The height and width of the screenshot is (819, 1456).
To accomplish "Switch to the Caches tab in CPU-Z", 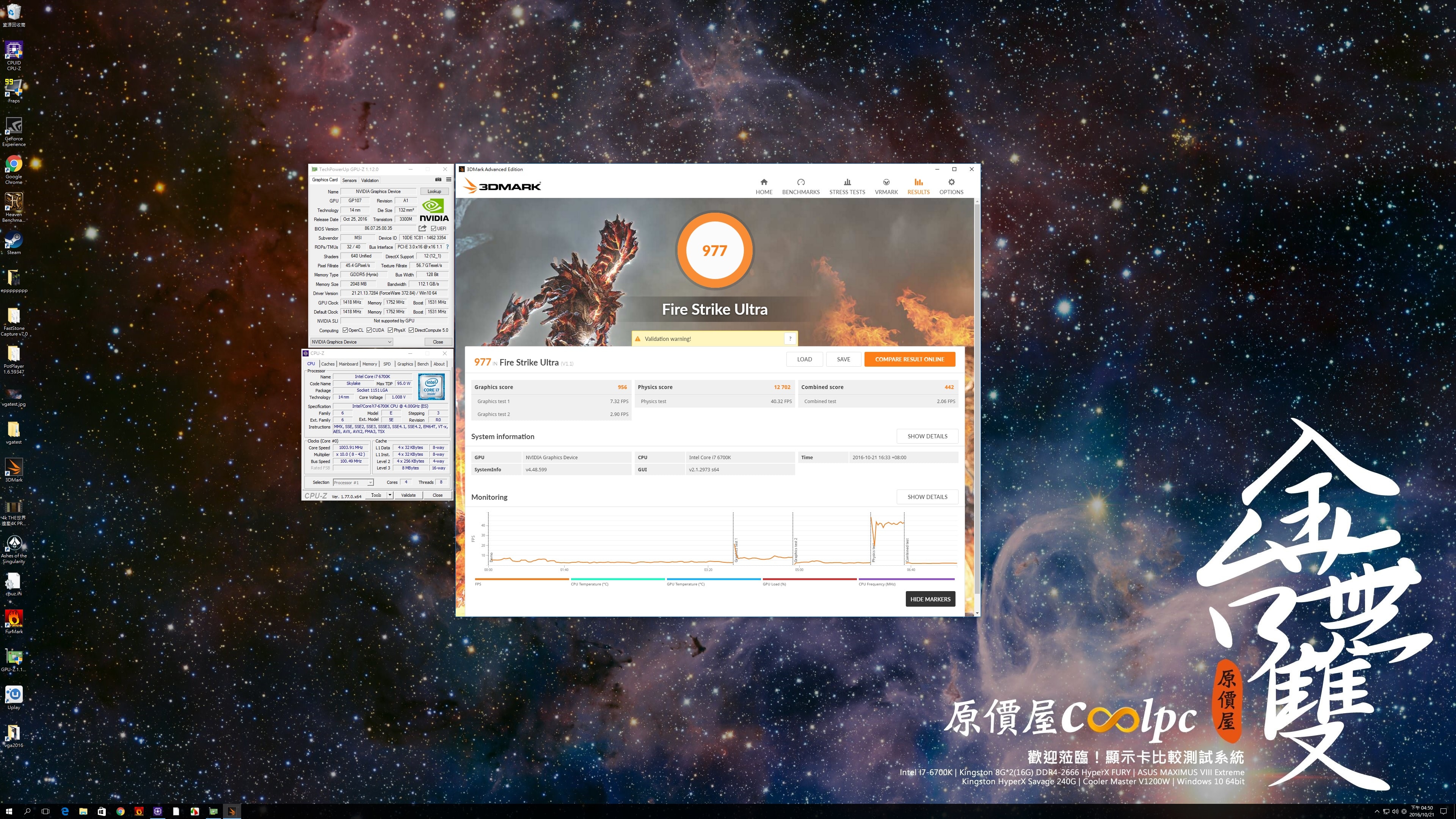I will pyautogui.click(x=328, y=364).
